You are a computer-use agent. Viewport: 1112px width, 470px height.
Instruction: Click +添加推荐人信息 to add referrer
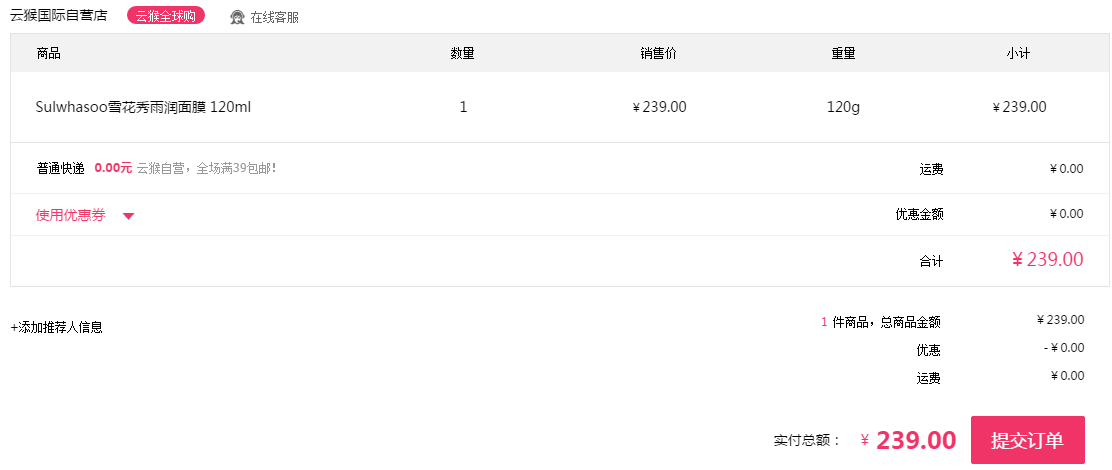(57, 327)
